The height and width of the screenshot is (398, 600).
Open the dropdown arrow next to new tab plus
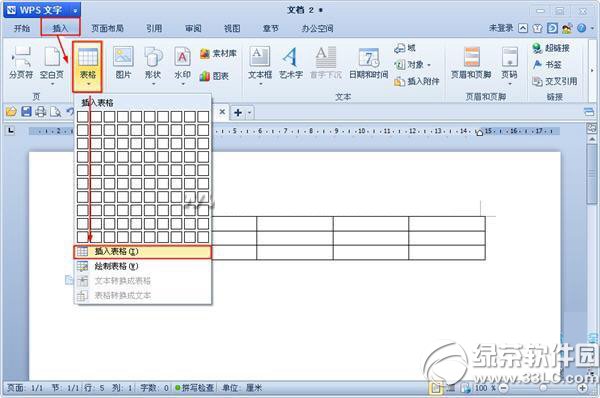click(249, 113)
